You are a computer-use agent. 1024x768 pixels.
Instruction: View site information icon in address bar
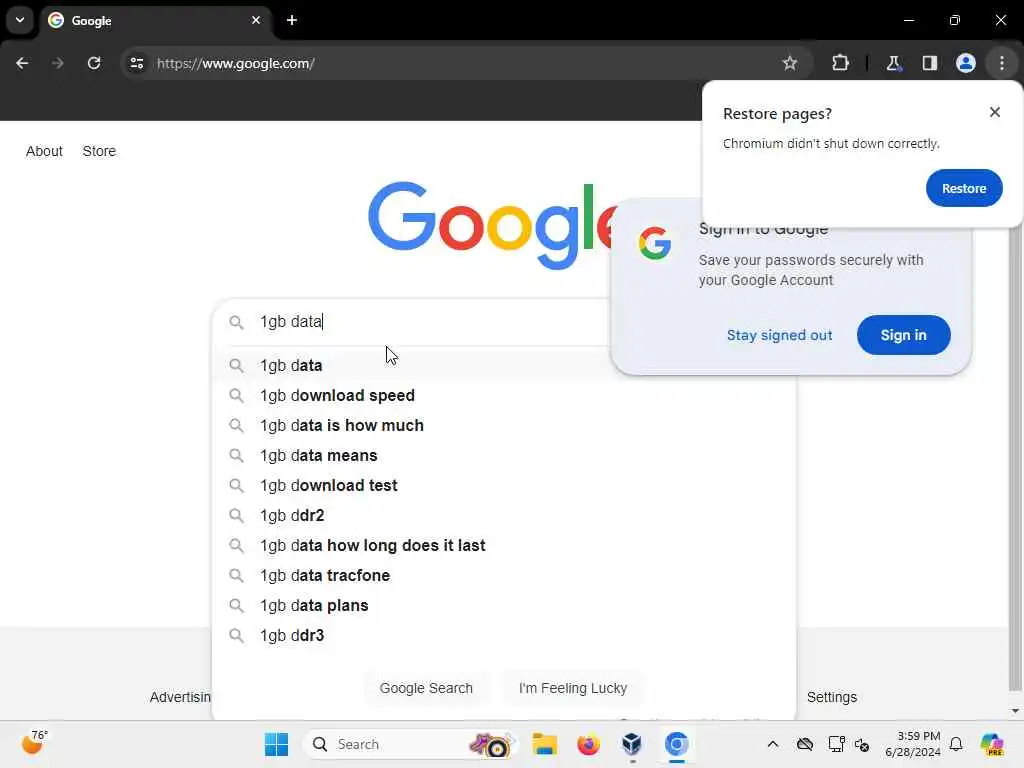pyautogui.click(x=136, y=63)
